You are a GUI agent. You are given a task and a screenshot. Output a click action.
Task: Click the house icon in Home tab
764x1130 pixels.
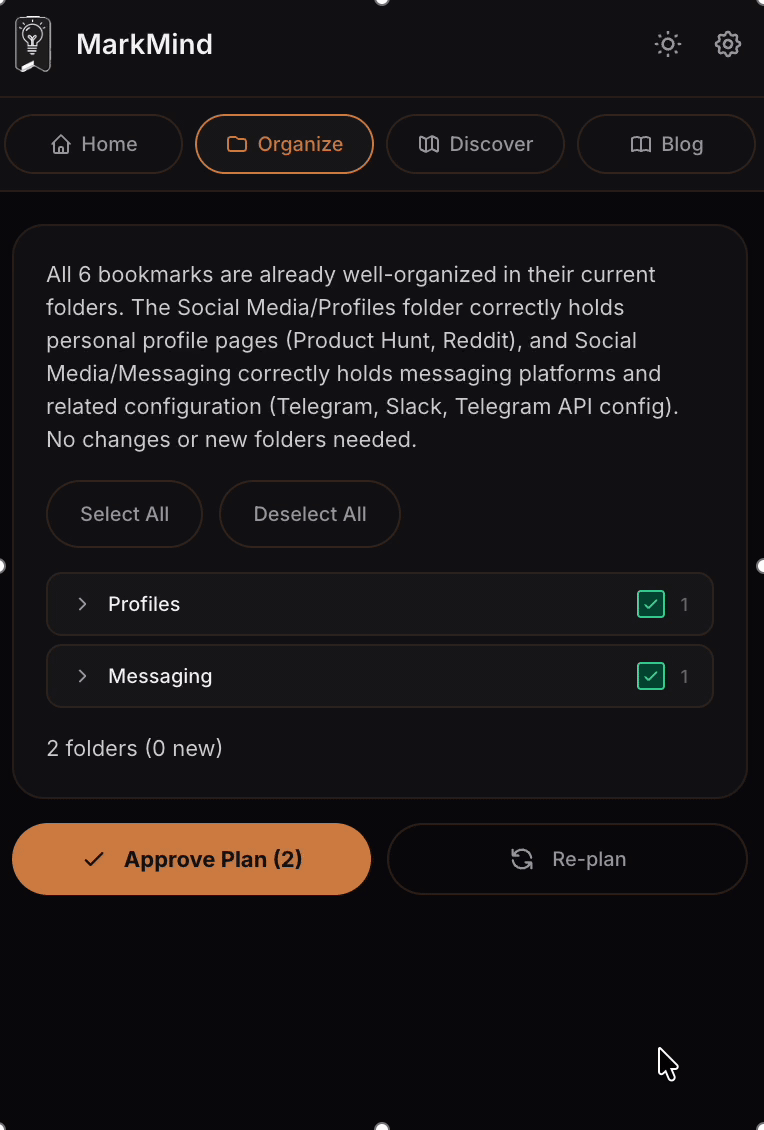[61, 144]
